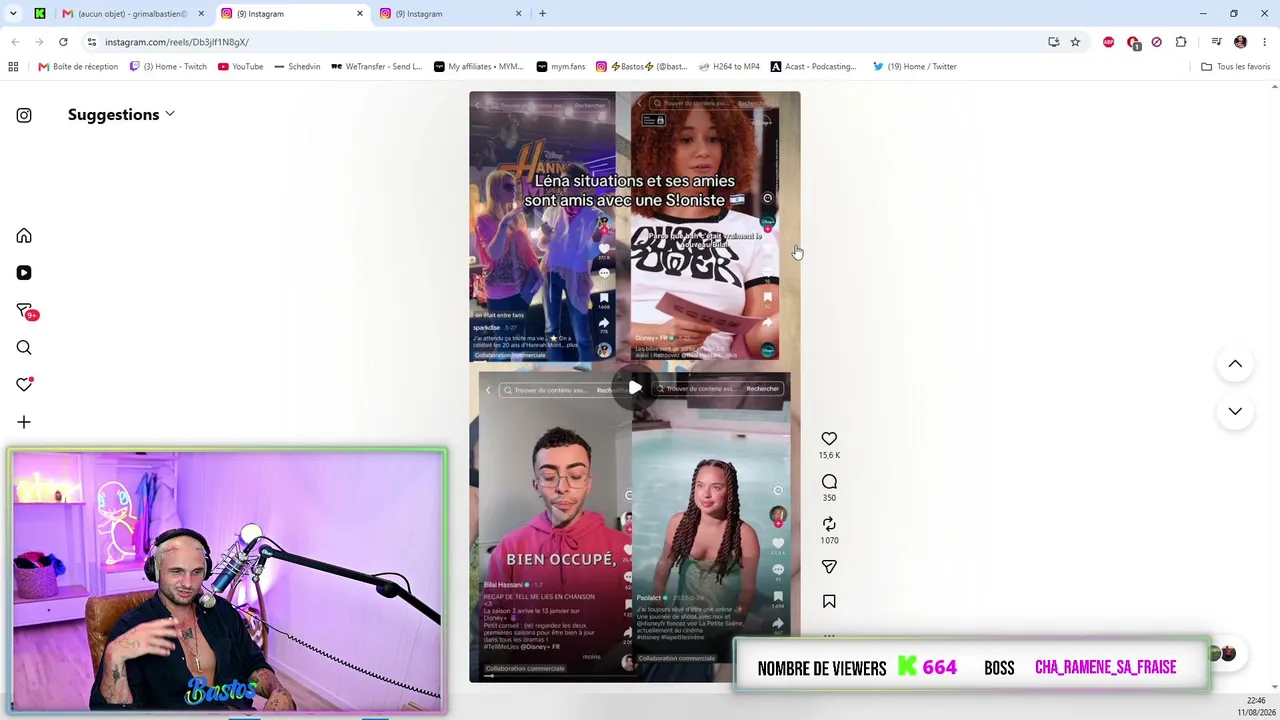
Task: Go to the previous reel arrow
Action: point(1235,364)
